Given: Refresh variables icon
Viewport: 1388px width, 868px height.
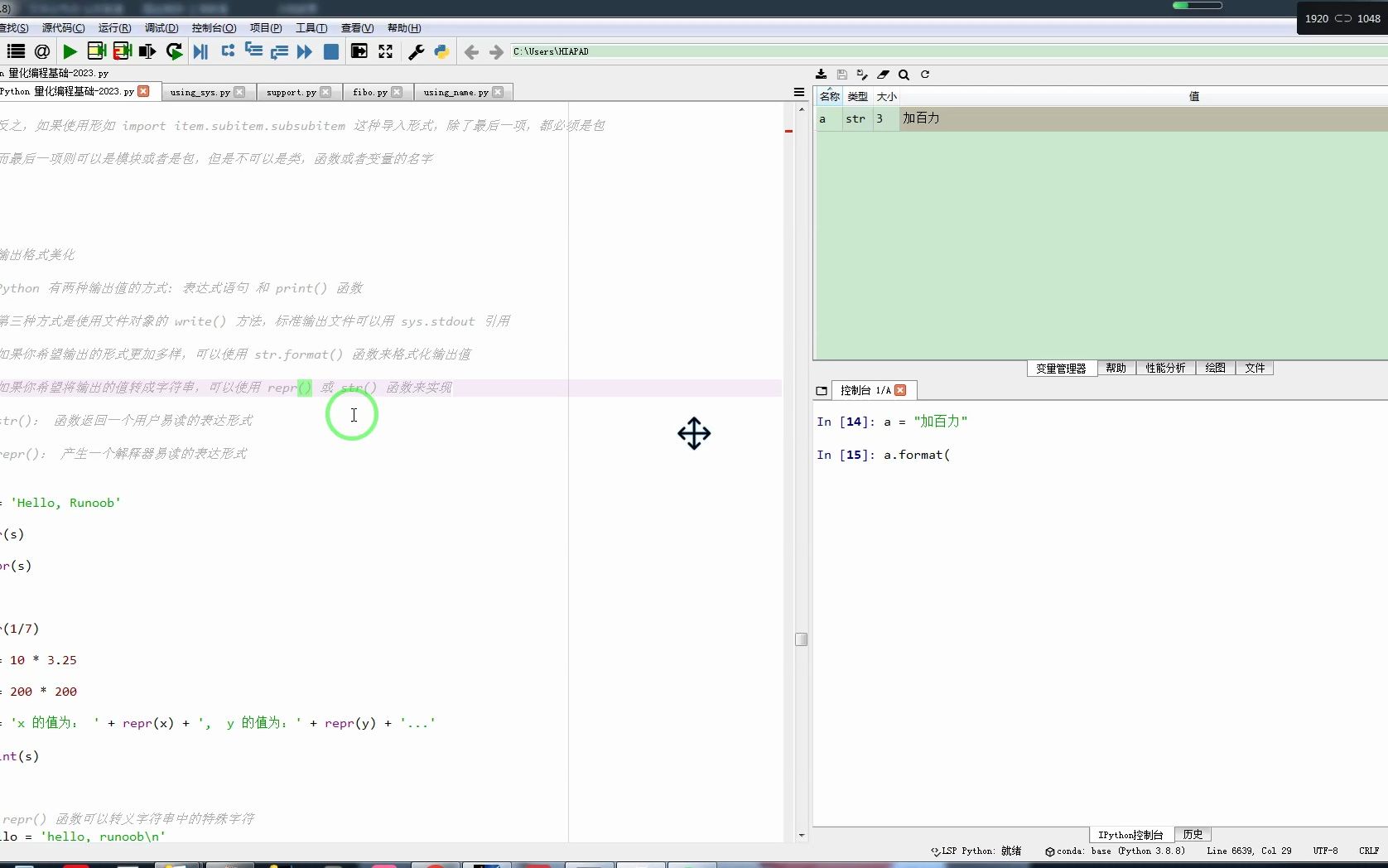Looking at the screenshot, I should tap(925, 75).
